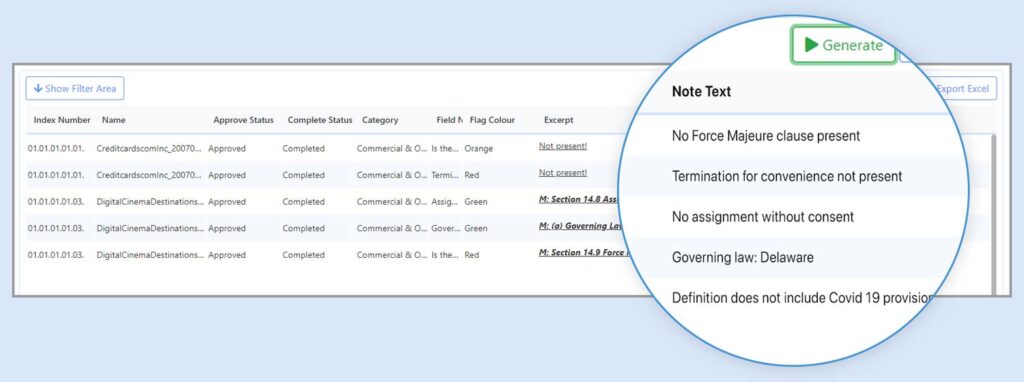This screenshot has width=1024, height=382.
Task: Select the note 'Governing law: Delaware'
Action: coord(743,257)
